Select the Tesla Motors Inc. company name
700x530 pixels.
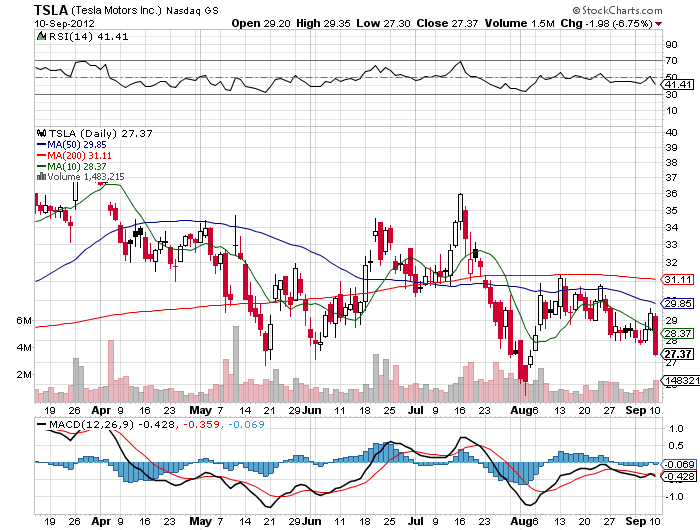tap(116, 11)
